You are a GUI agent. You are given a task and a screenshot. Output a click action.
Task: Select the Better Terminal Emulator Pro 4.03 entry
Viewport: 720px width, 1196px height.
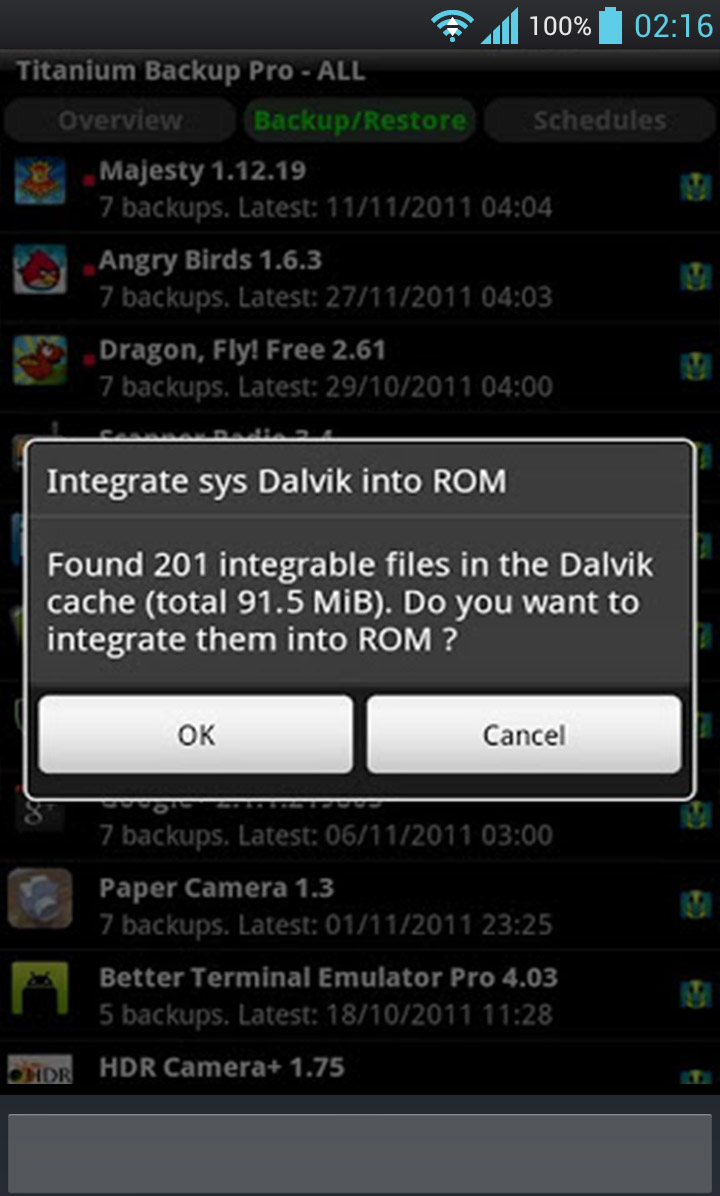tap(360, 995)
